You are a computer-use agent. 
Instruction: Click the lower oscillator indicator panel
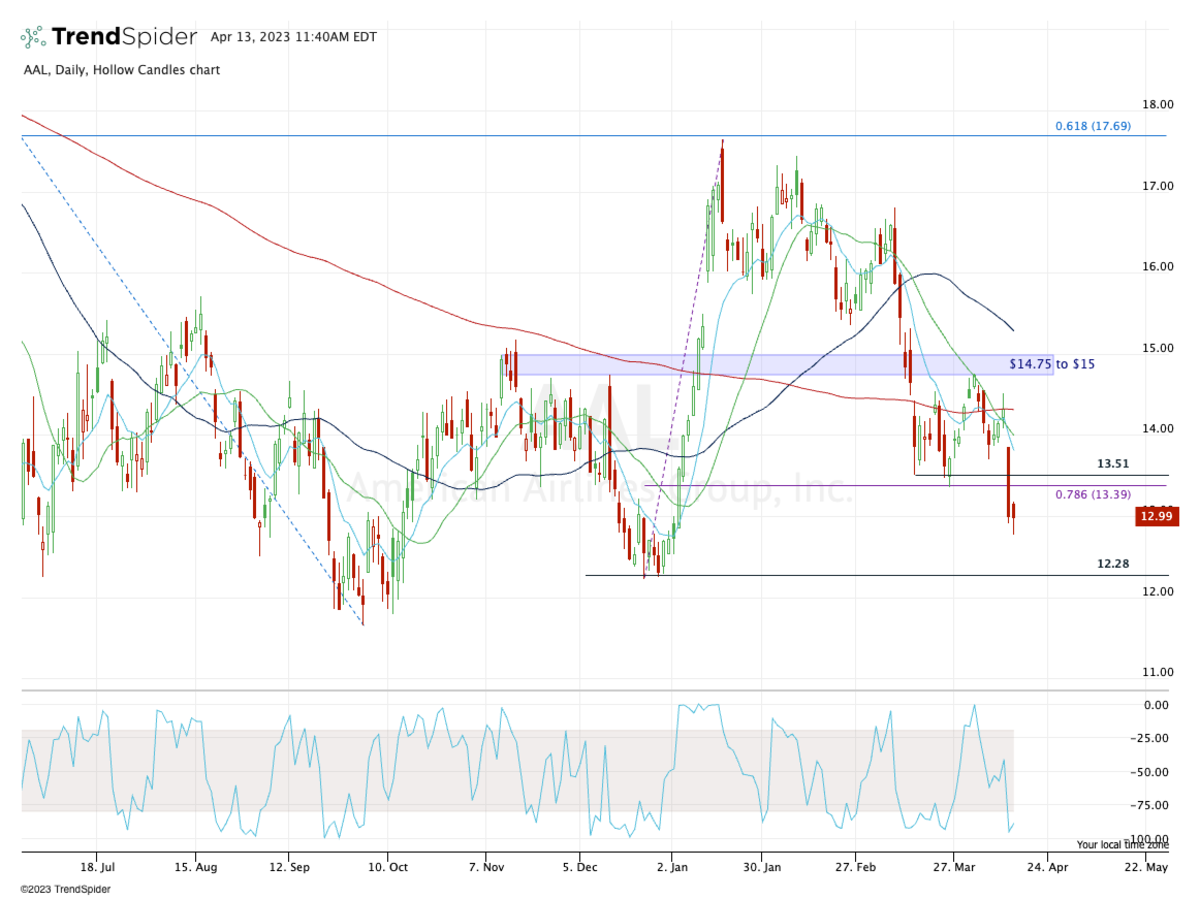(x=500, y=770)
